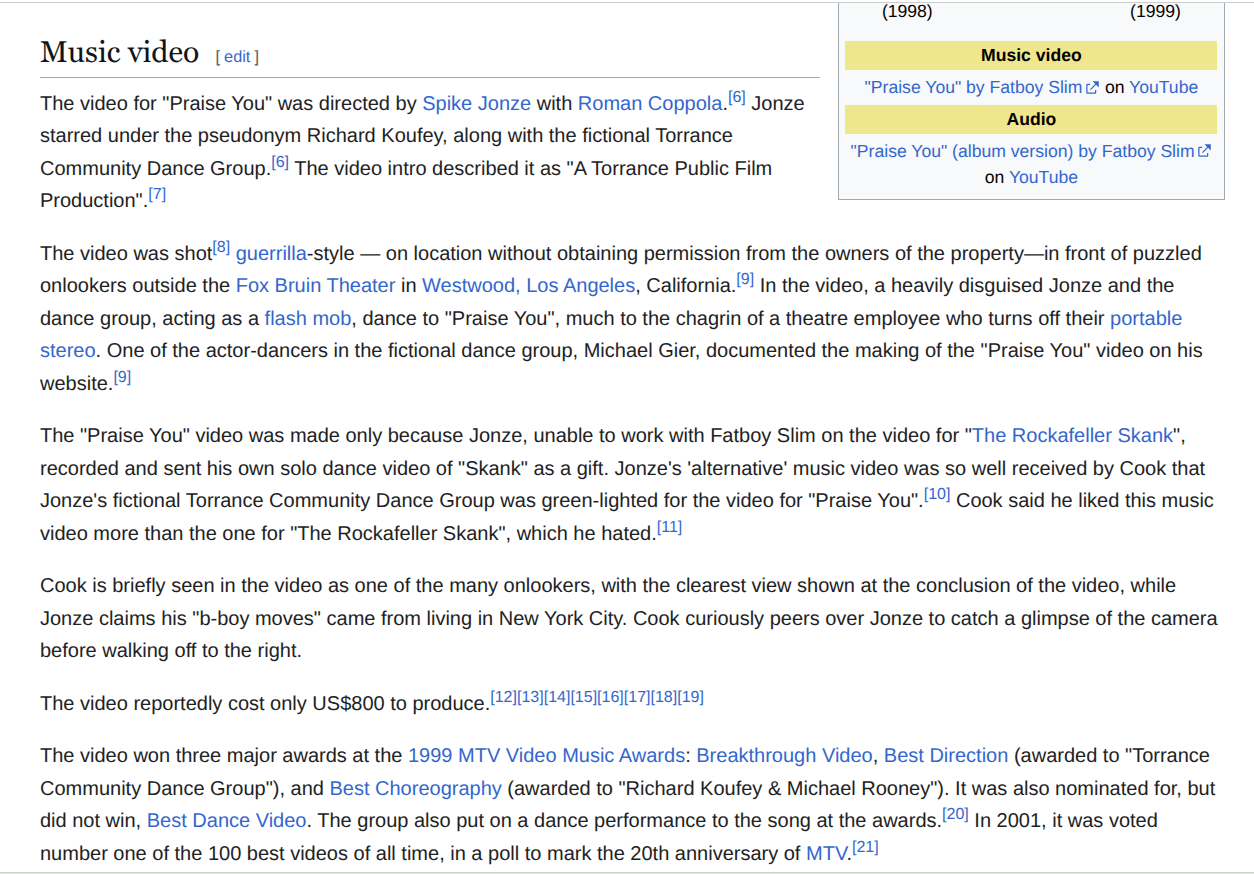Screen dimensions: 1254x874
Task: Click the external link icon after "Fatboy Slim" music video
Action: click(1092, 88)
